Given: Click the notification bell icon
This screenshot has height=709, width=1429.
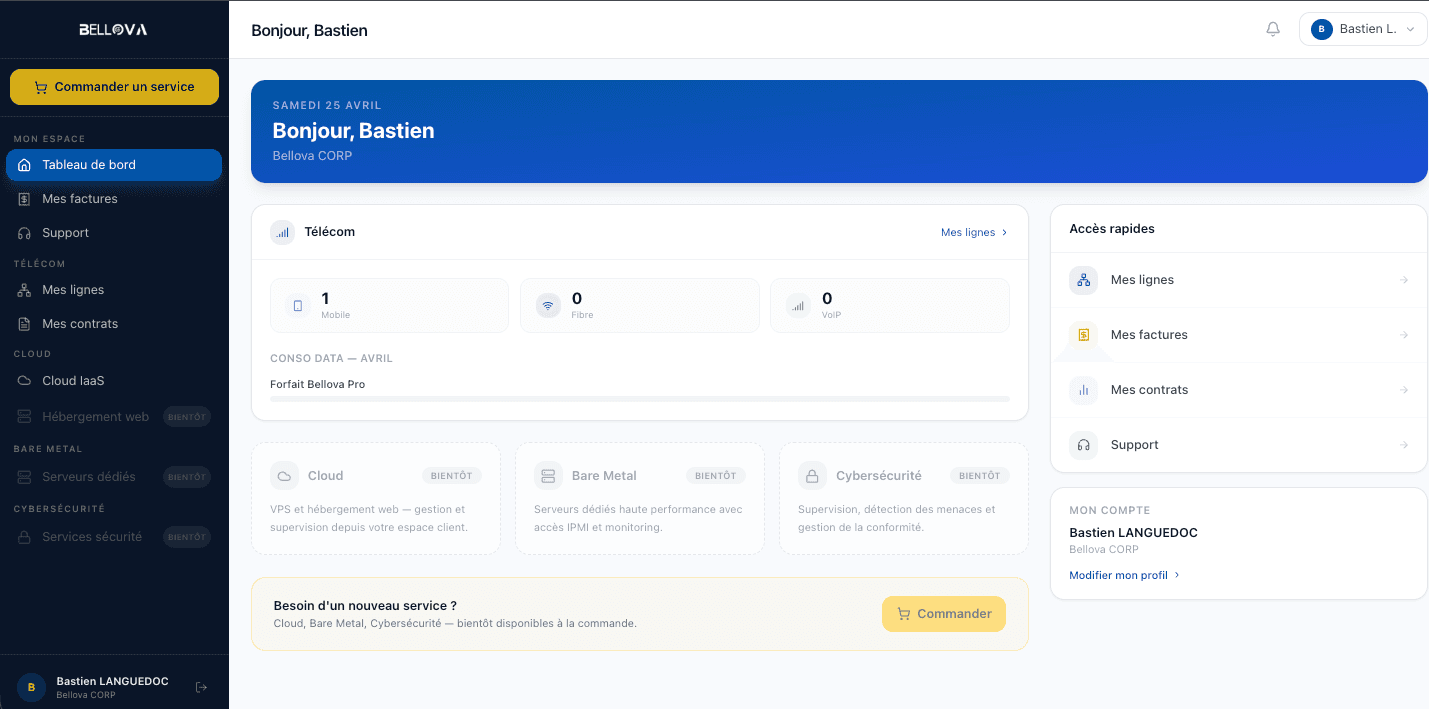Looking at the screenshot, I should click(1273, 28).
